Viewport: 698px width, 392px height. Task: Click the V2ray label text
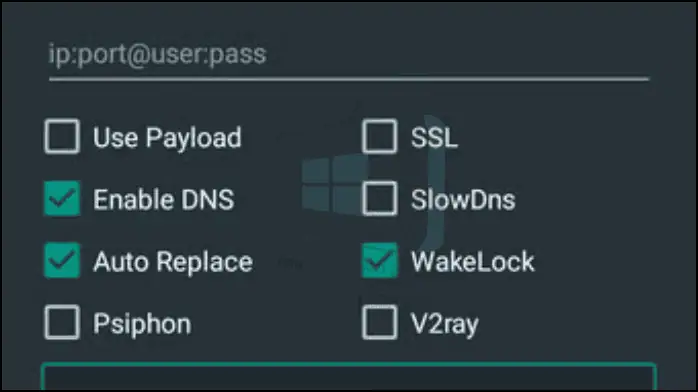click(445, 324)
